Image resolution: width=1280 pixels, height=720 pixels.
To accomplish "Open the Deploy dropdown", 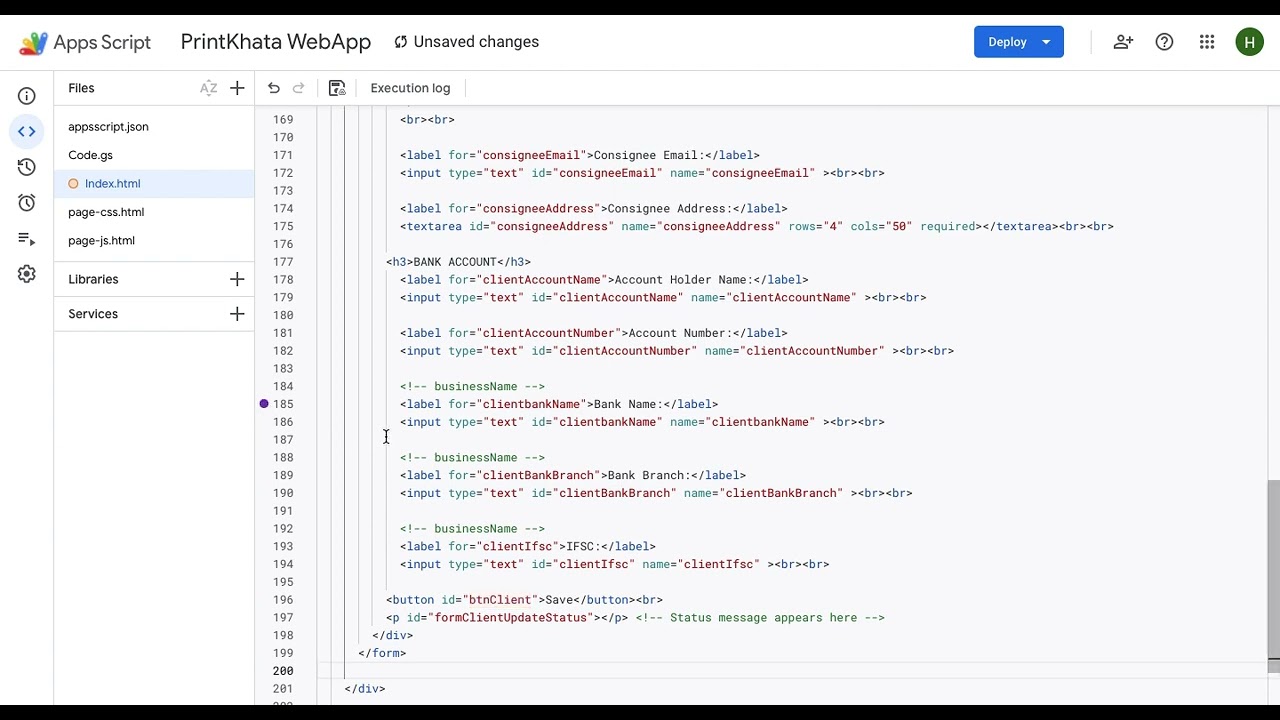I will (1046, 42).
